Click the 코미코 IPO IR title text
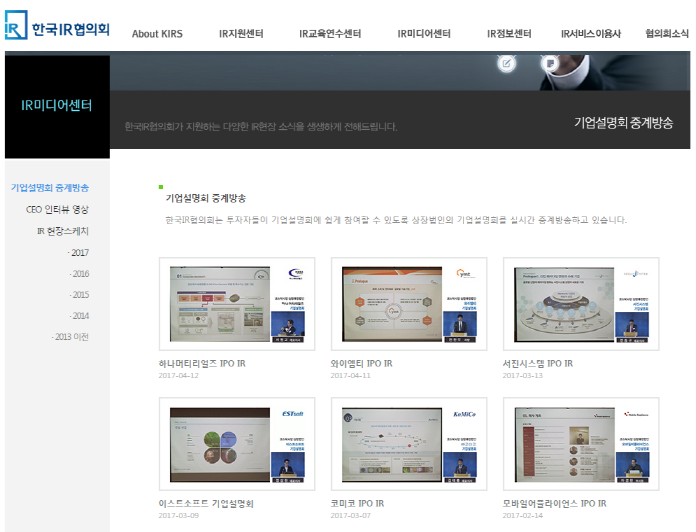The height and width of the screenshot is (532, 696). pos(357,504)
